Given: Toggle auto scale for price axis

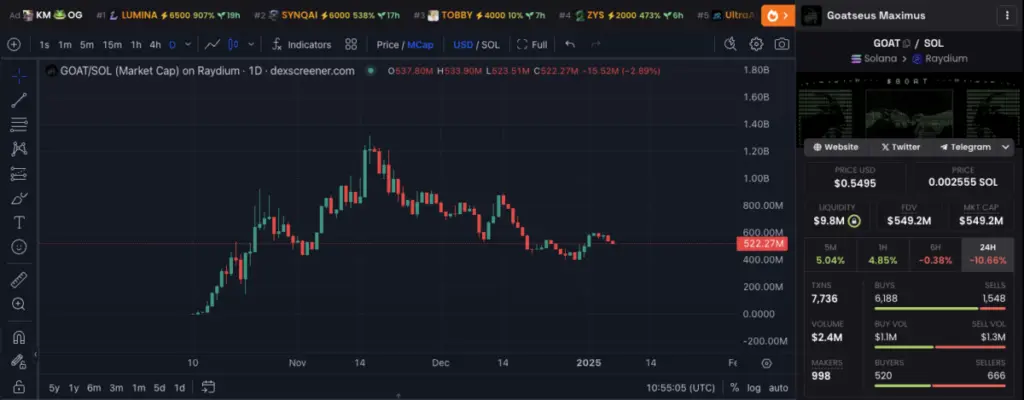Looking at the screenshot, I should coord(778,387).
